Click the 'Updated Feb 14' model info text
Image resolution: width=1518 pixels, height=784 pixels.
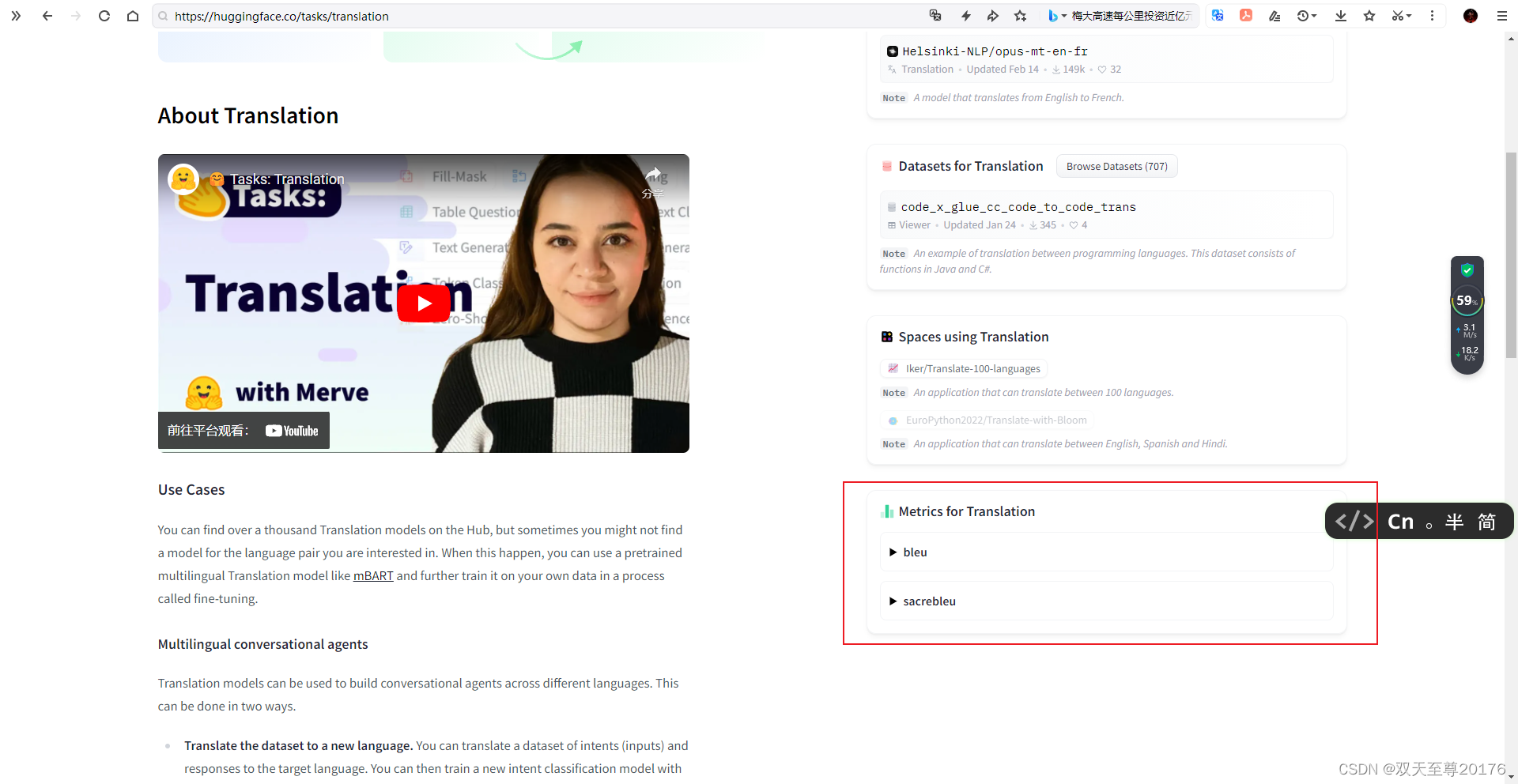click(1003, 70)
